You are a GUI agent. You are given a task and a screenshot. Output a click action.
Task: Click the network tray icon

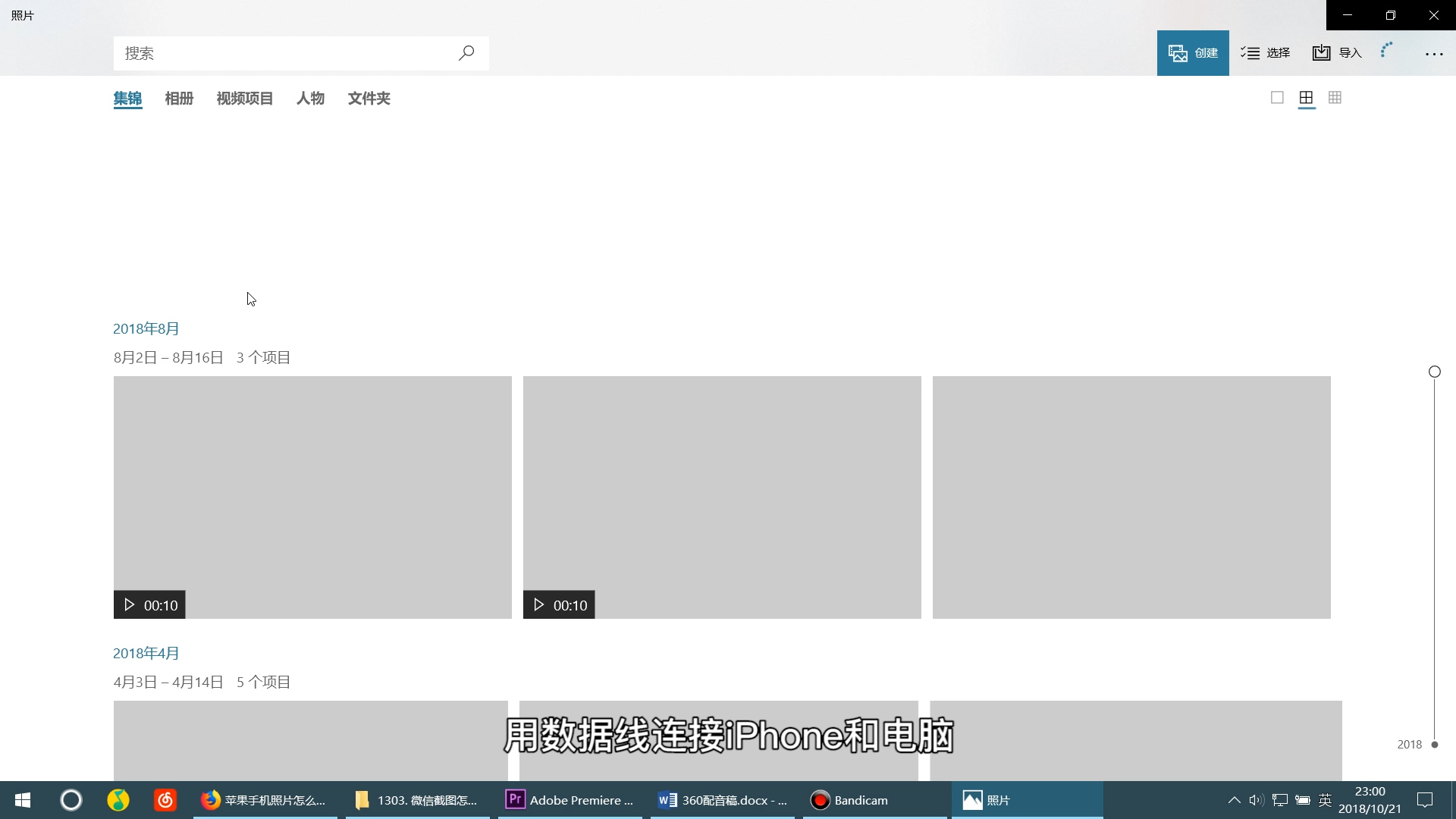tap(1280, 800)
